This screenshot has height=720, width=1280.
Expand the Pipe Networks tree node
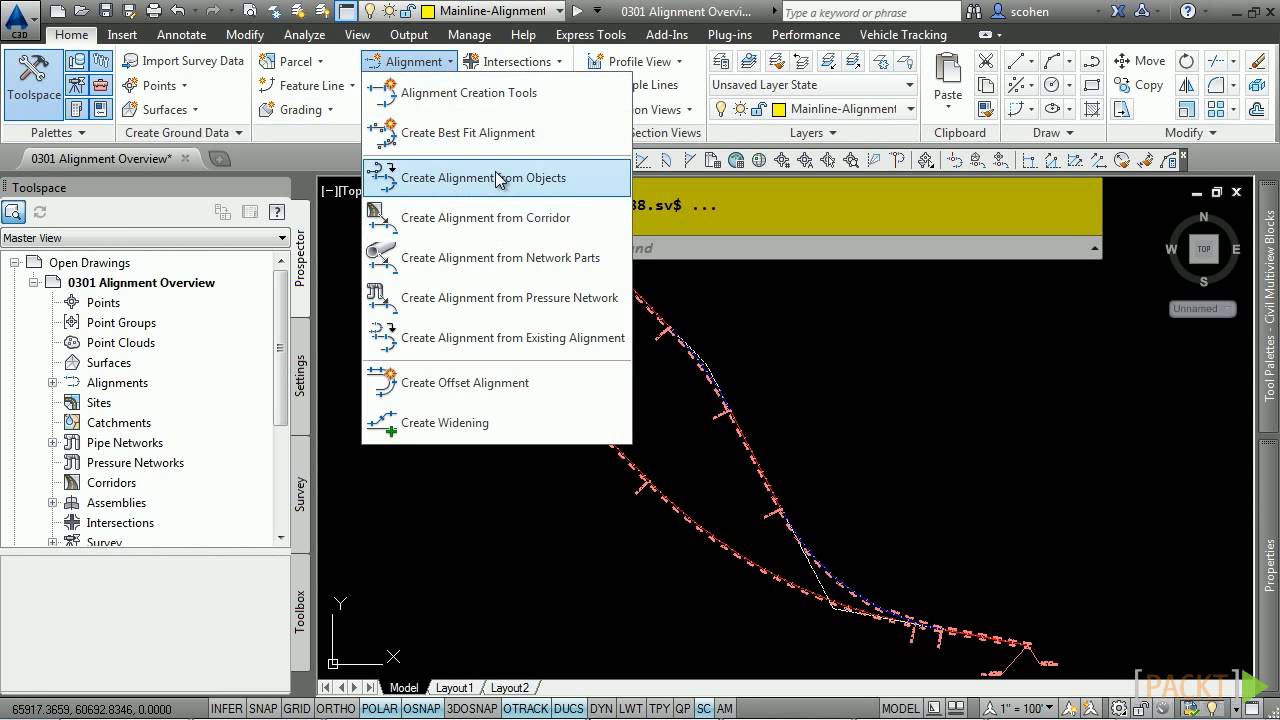53,443
